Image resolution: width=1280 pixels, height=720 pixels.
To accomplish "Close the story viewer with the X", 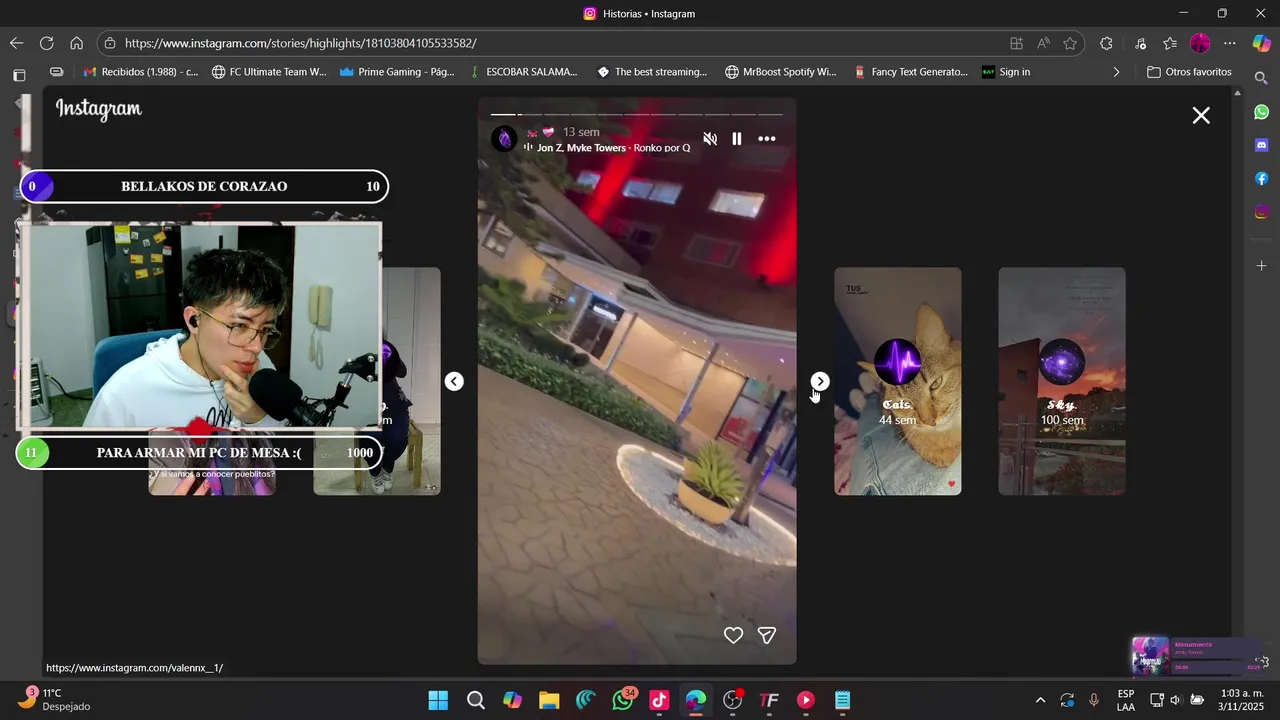I will pos(1201,115).
